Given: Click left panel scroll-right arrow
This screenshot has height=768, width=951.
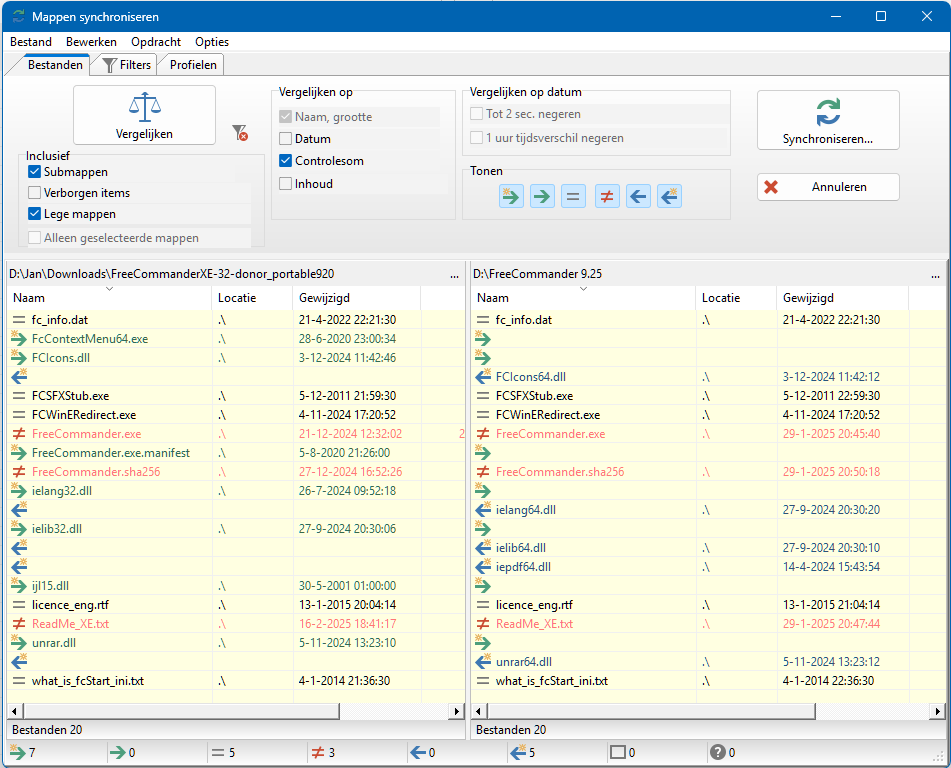Looking at the screenshot, I should (457, 711).
